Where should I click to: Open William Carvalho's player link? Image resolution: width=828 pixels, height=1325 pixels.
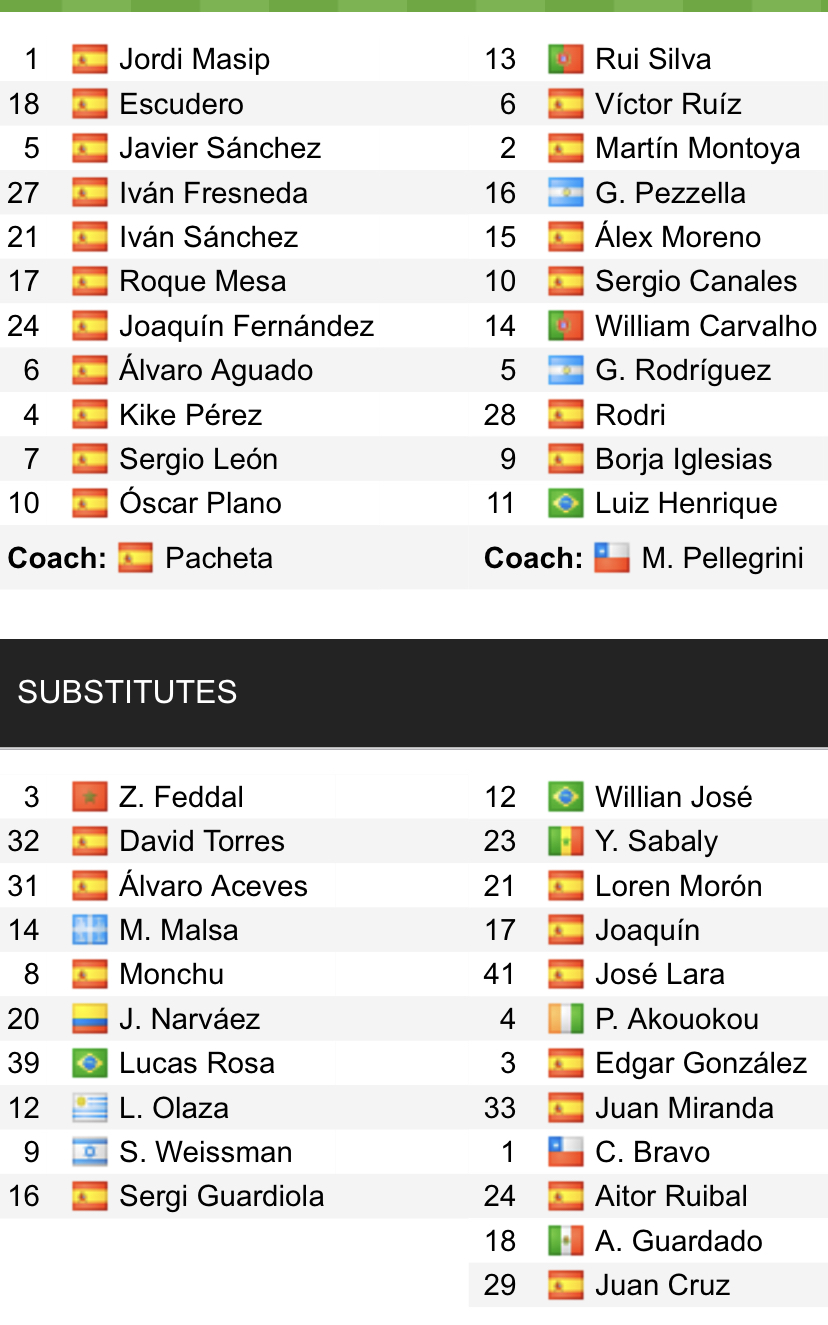click(705, 326)
